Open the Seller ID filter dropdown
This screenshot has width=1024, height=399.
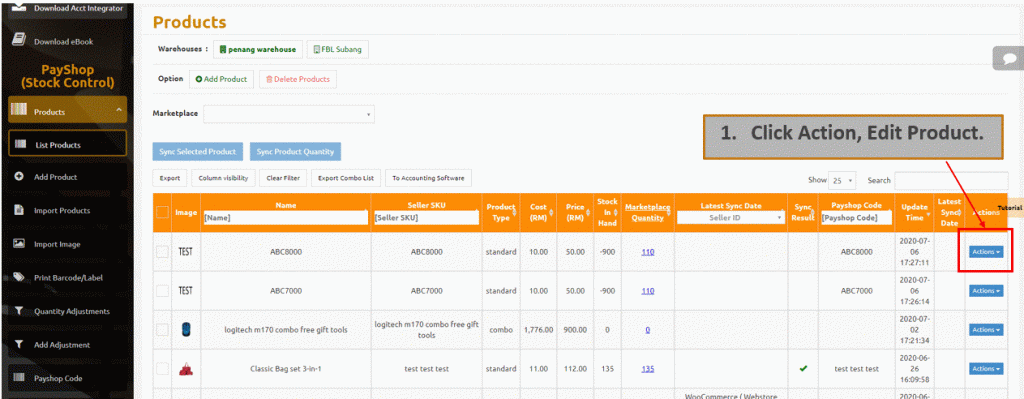(x=731, y=217)
